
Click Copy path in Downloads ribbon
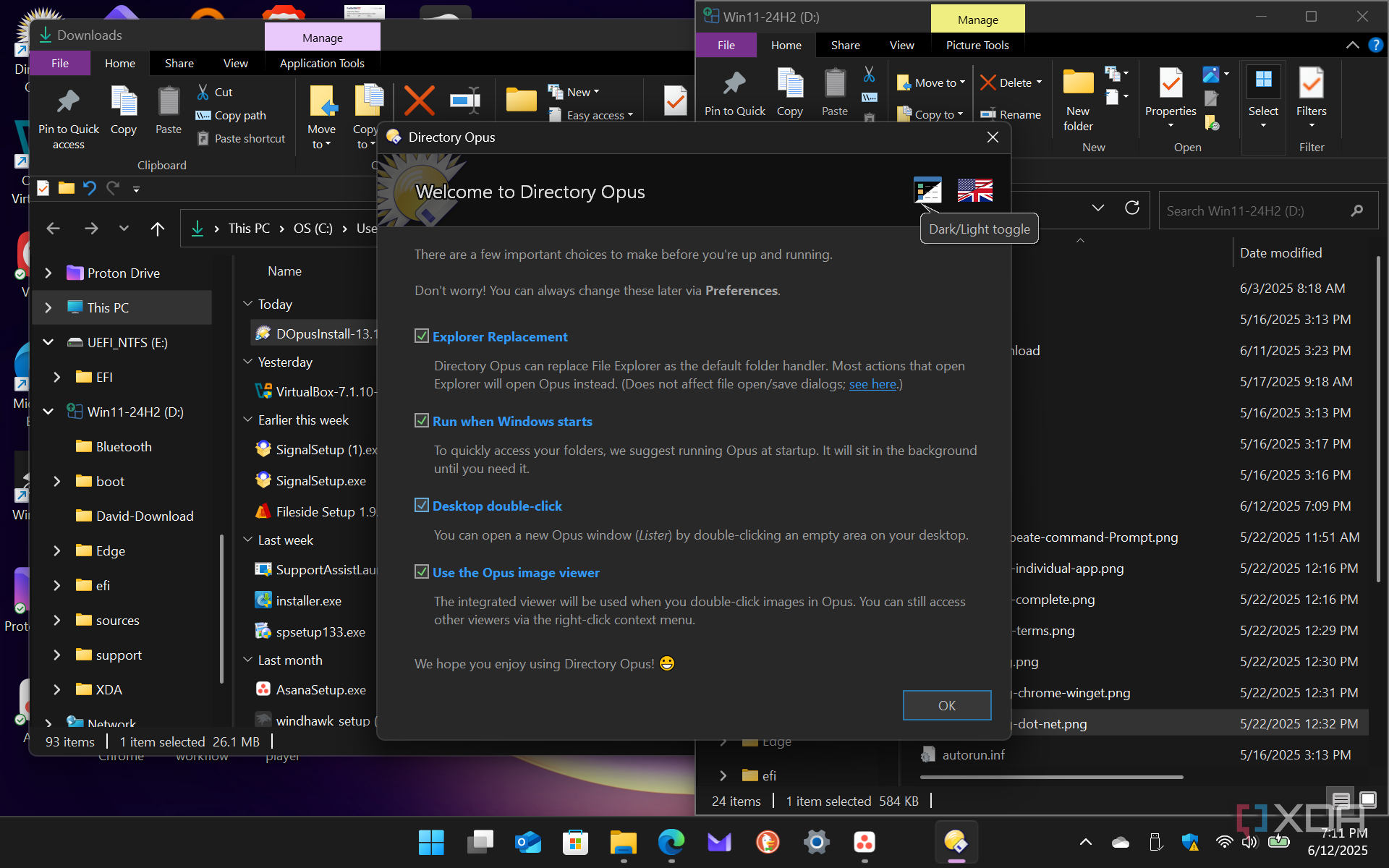(x=231, y=115)
